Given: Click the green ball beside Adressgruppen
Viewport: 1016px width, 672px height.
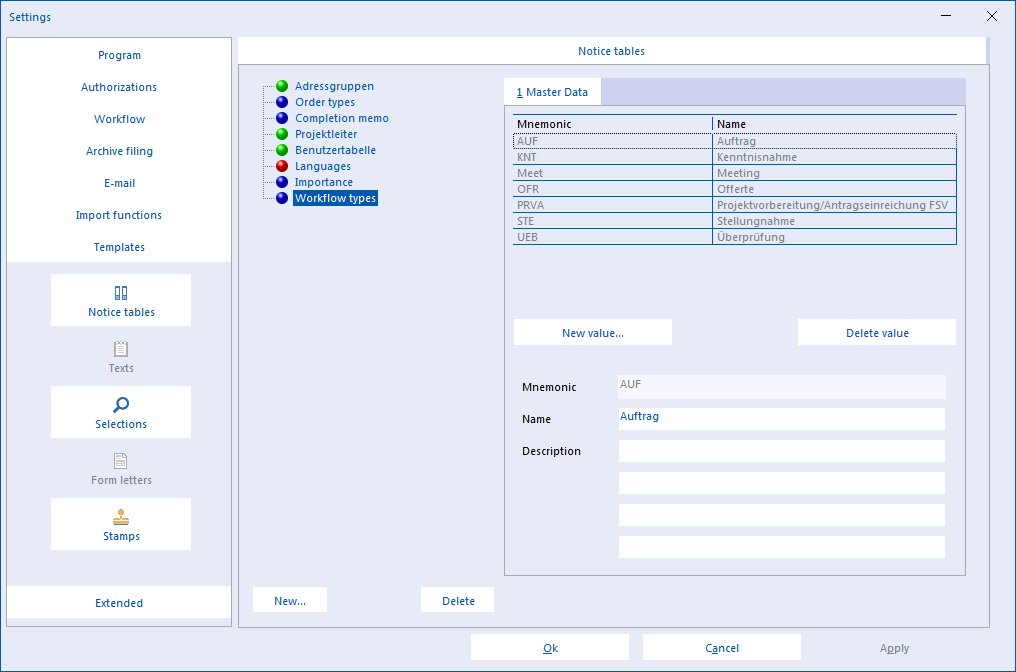Looking at the screenshot, I should coord(282,86).
